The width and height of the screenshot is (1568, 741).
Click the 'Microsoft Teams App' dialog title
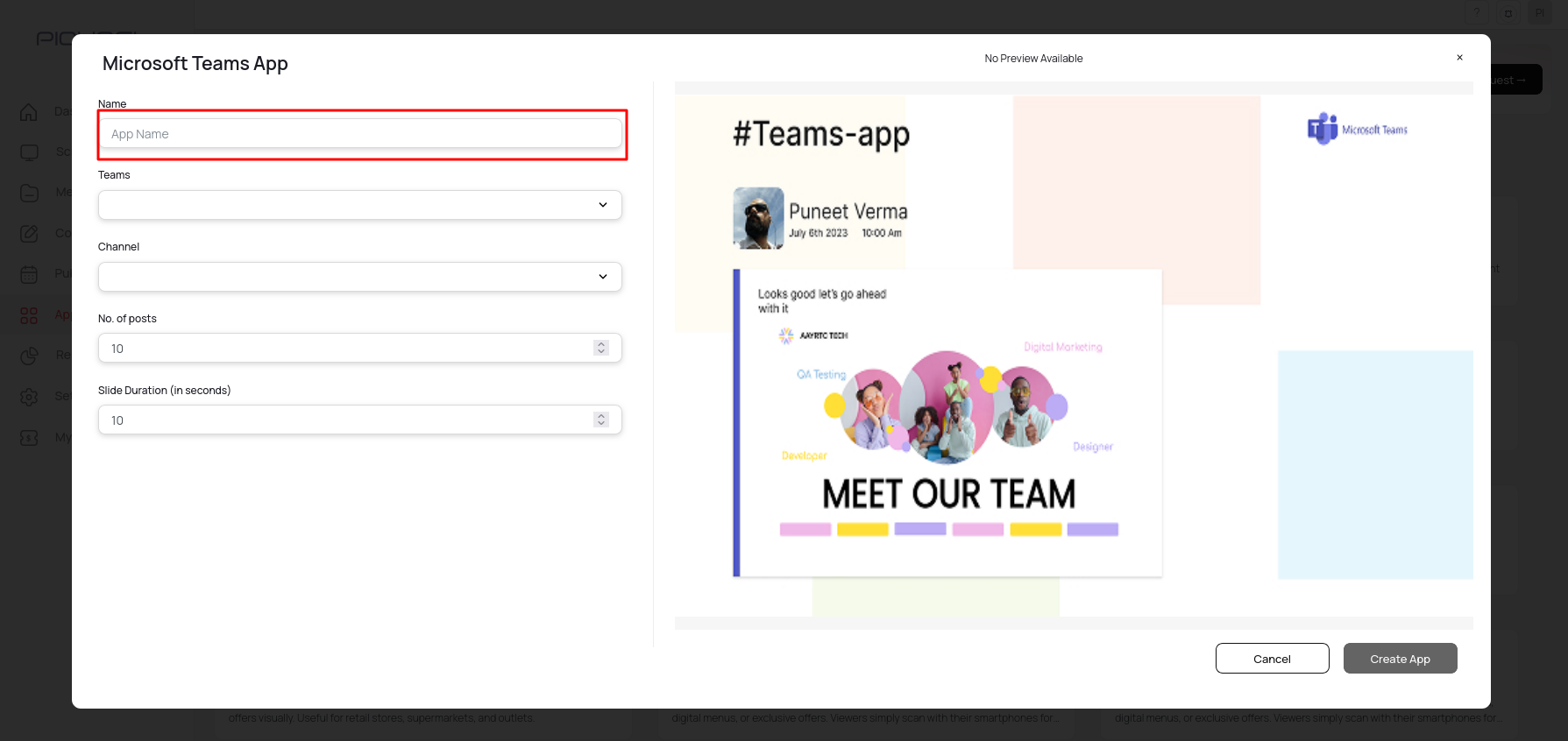tap(195, 63)
